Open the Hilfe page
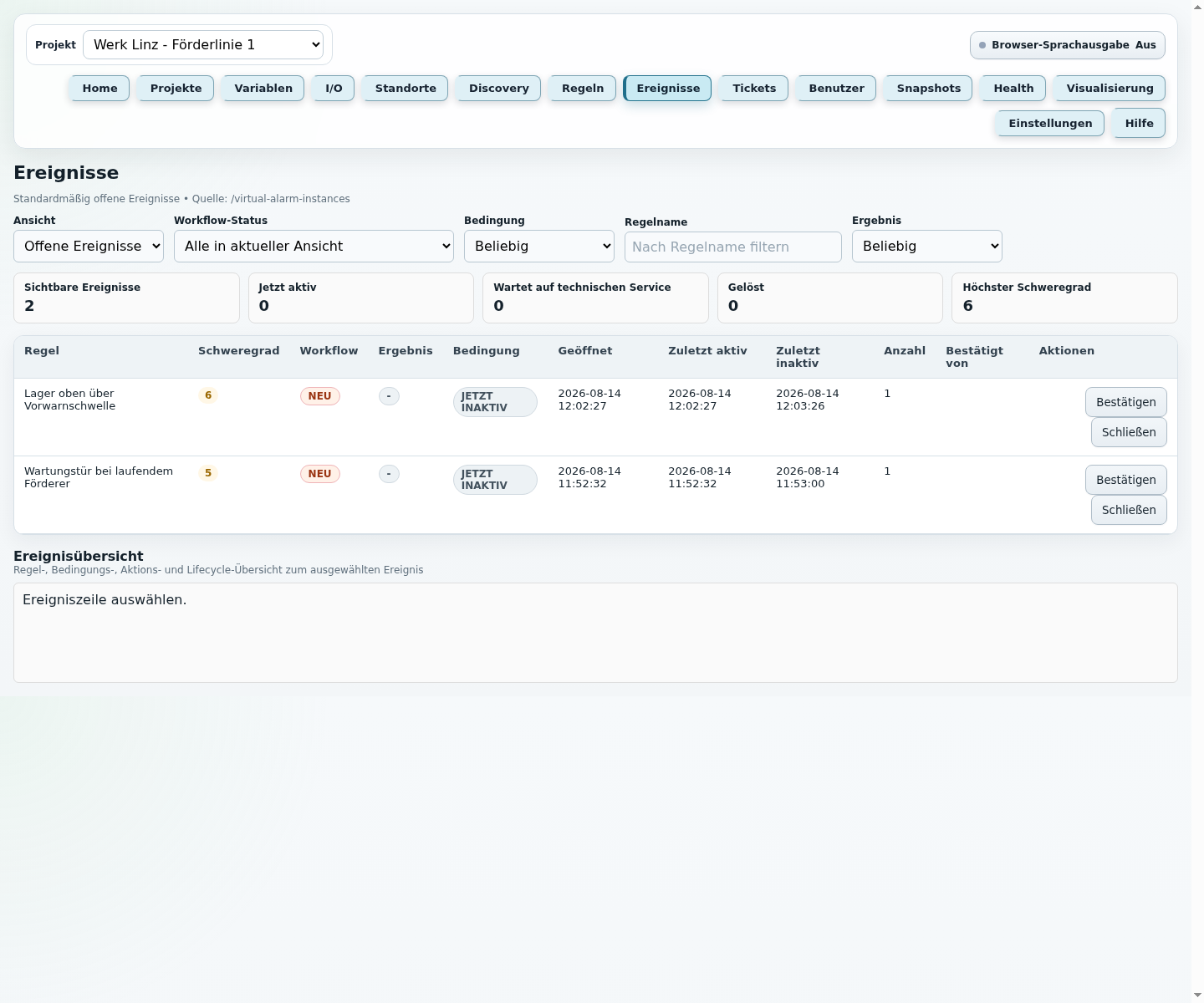 click(x=1139, y=124)
